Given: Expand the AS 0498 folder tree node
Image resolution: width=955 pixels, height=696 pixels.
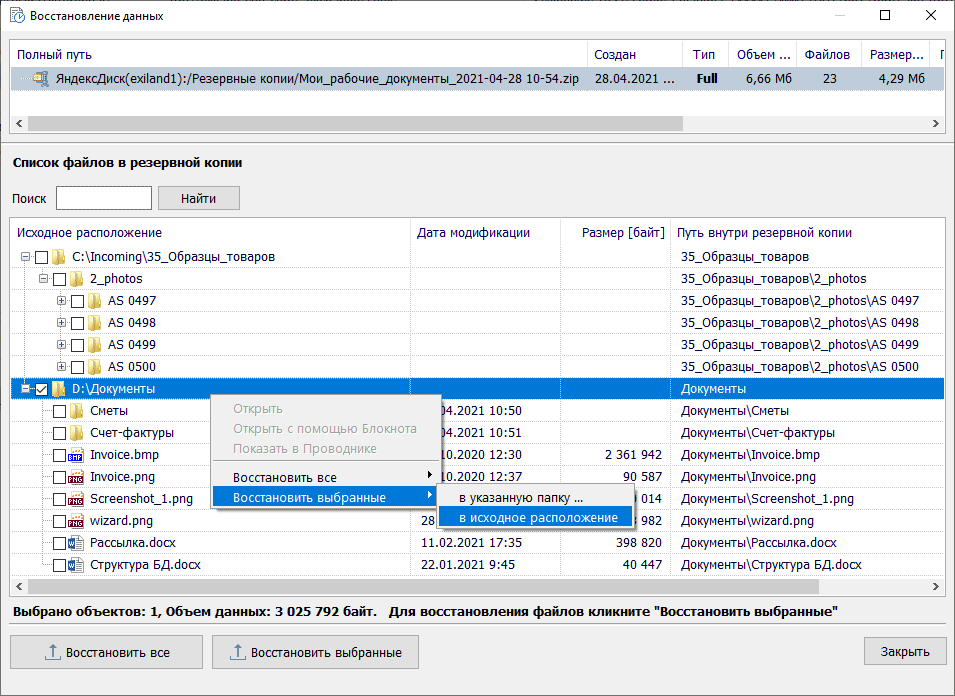Looking at the screenshot, I should pyautogui.click(x=62, y=323).
